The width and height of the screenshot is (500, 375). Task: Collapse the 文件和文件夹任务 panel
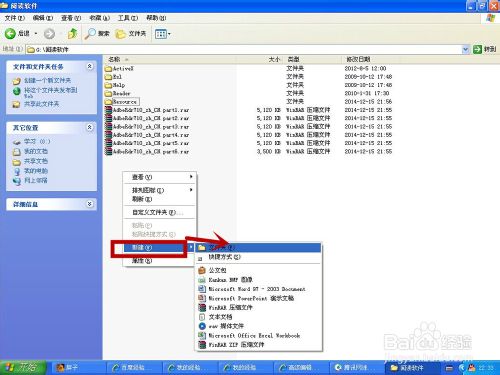tap(90, 66)
